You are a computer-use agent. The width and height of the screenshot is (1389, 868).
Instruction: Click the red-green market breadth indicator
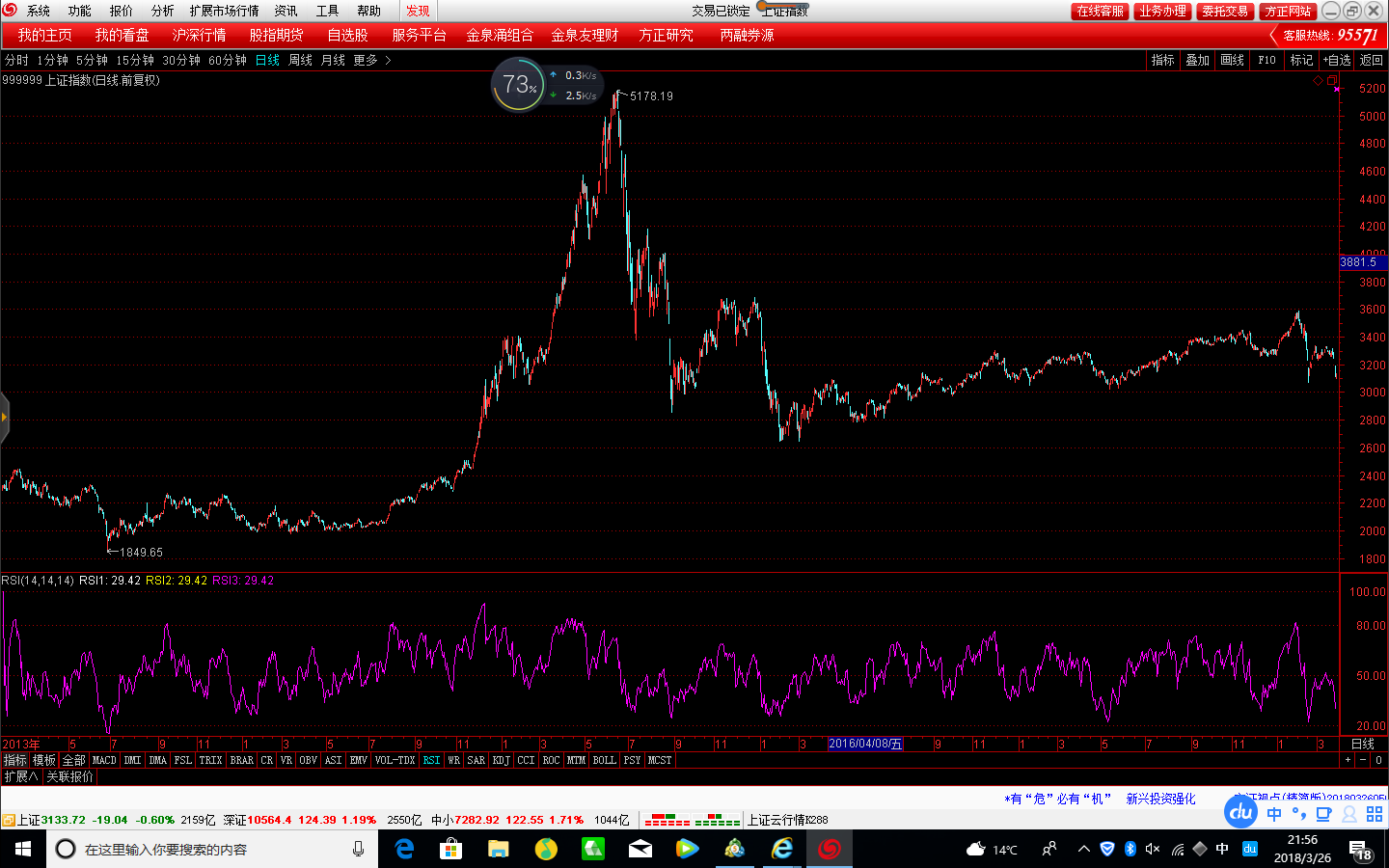(693, 820)
